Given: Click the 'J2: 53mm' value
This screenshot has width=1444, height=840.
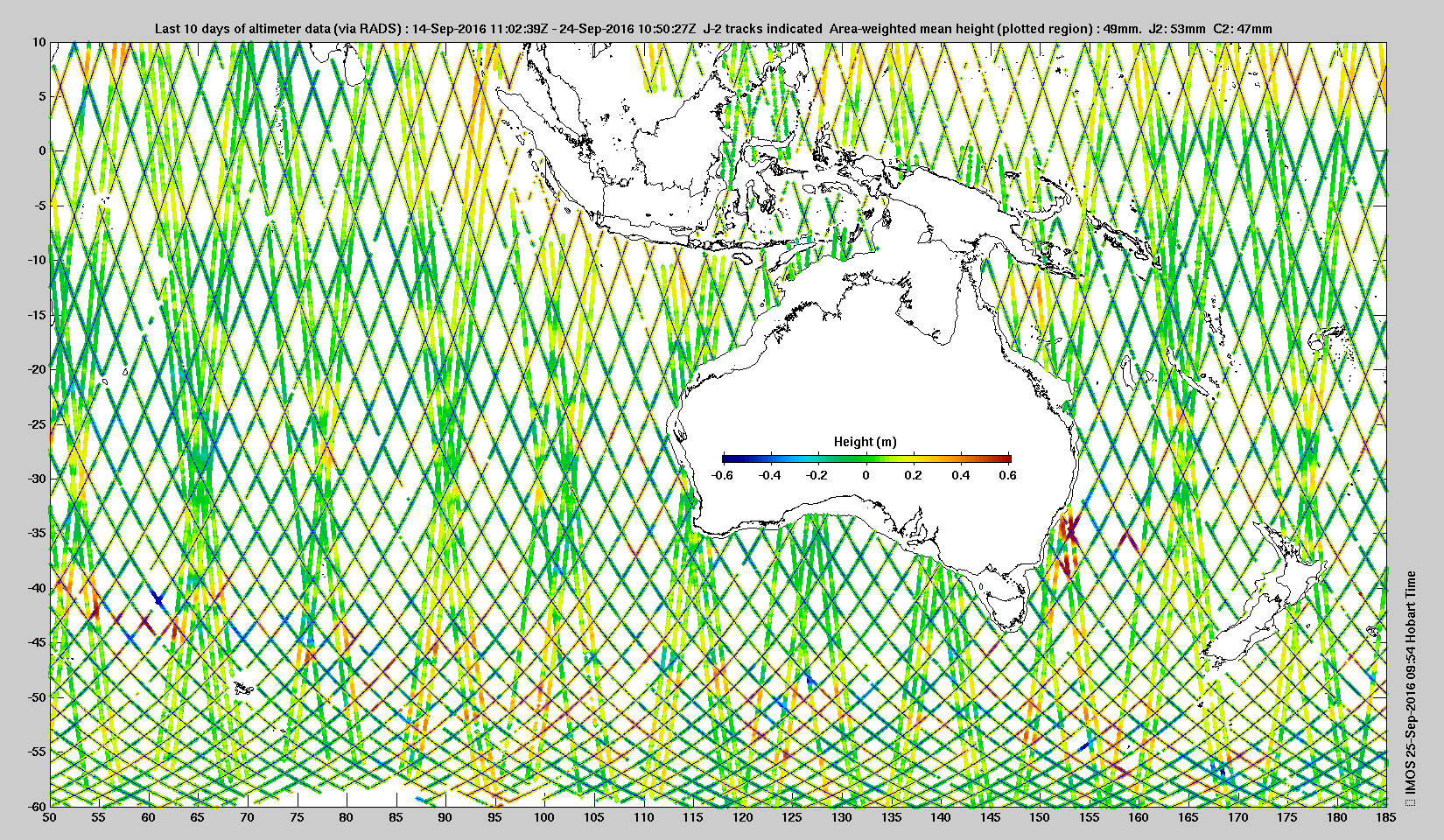Looking at the screenshot, I should tap(1175, 29).
